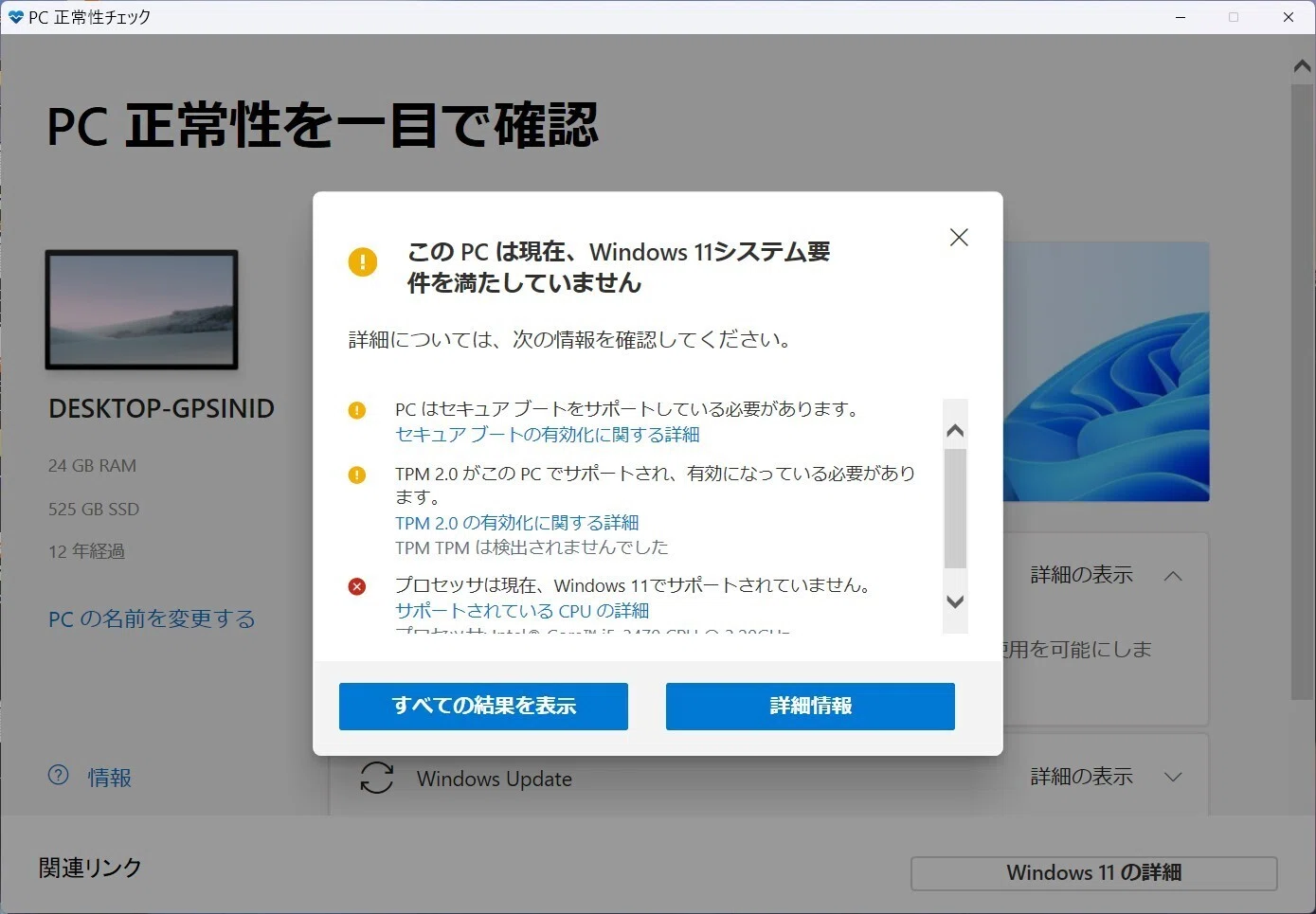Open the 情報 link in sidebar
The width and height of the screenshot is (1316, 914).
coord(109,778)
